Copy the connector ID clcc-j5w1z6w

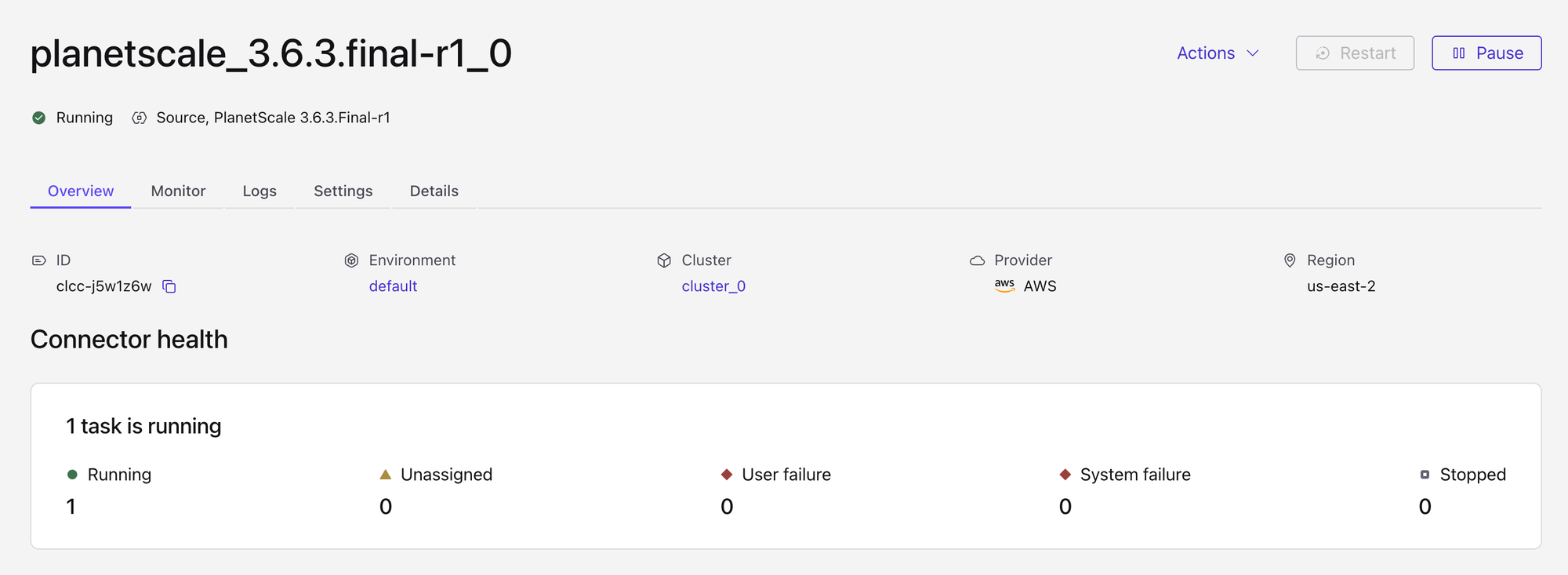point(169,286)
